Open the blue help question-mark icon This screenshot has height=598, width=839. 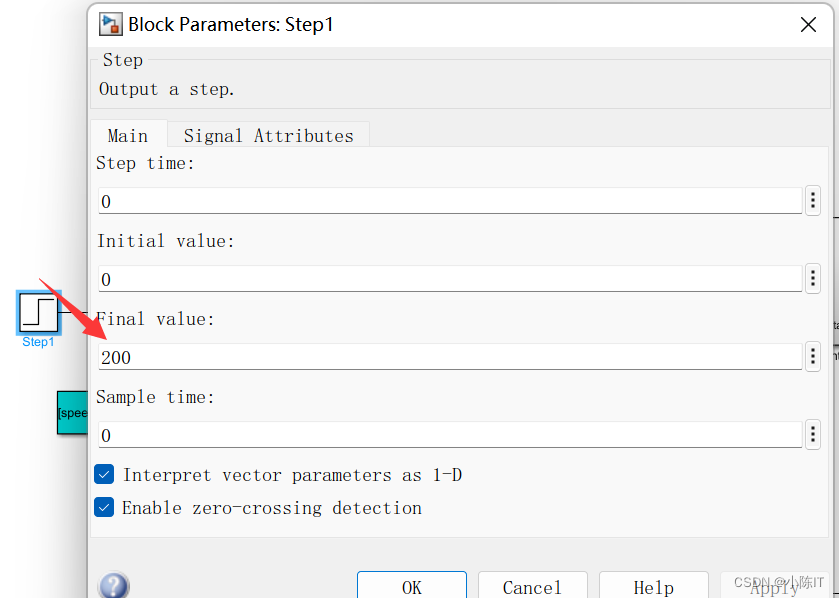114,586
